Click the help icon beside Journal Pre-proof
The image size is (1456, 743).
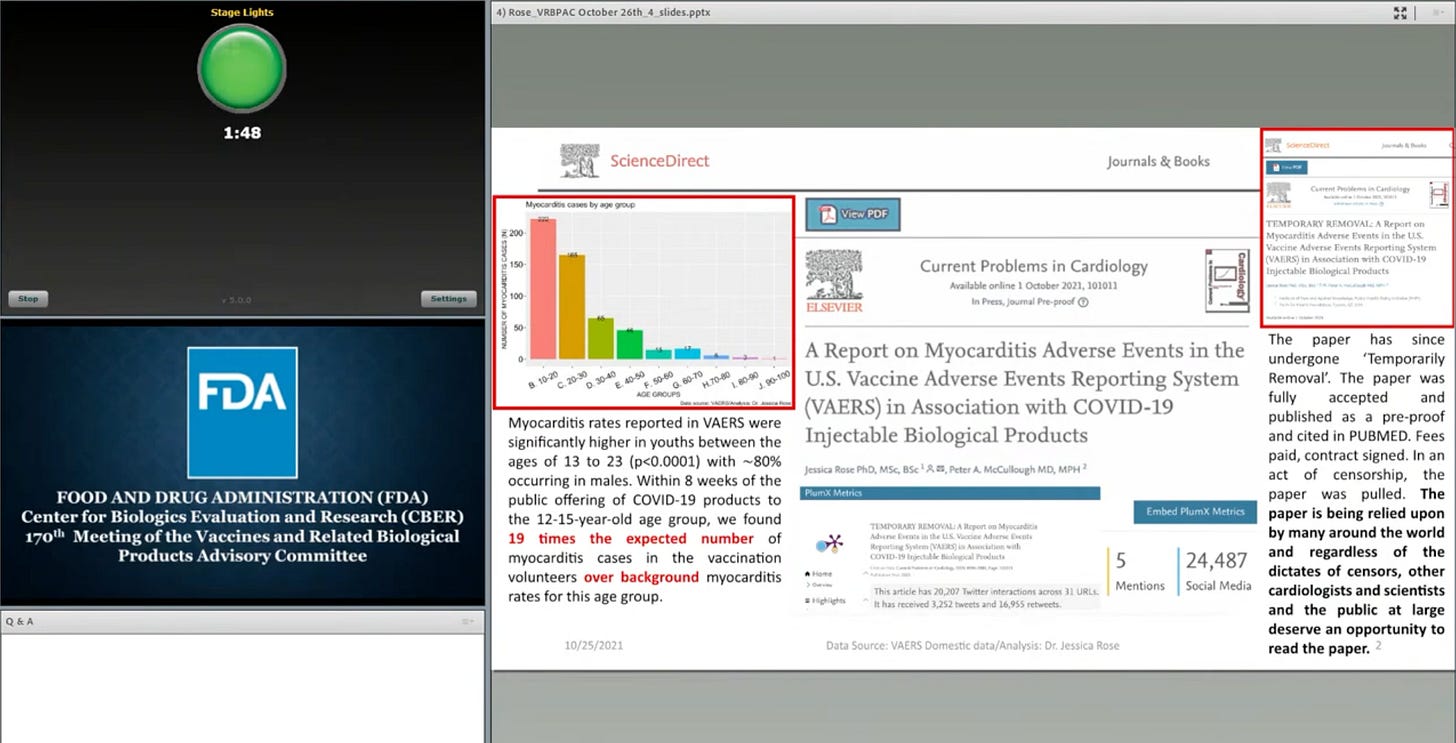click(x=1083, y=302)
